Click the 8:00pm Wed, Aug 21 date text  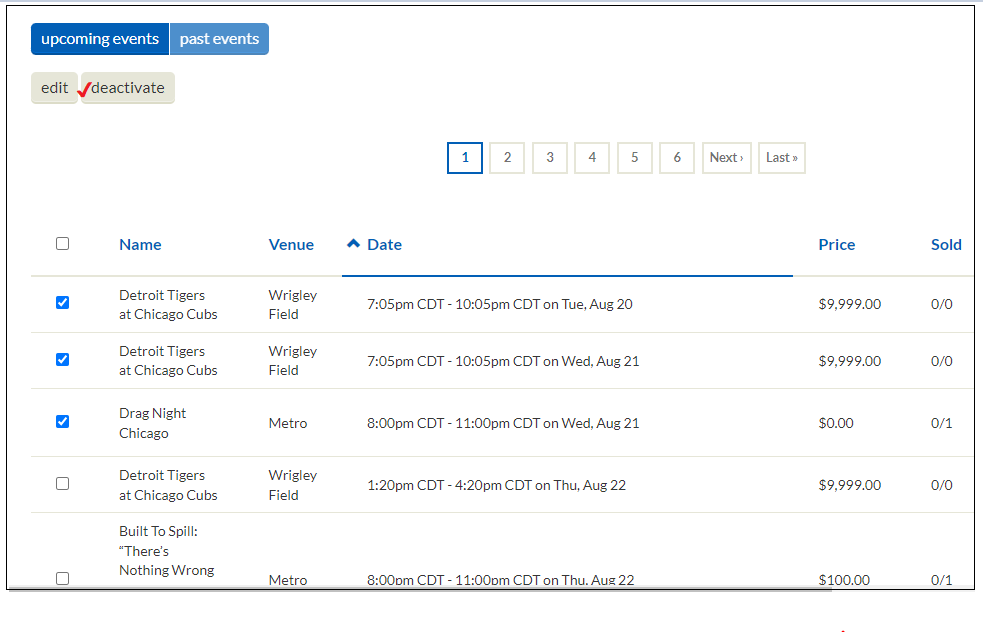tap(503, 423)
